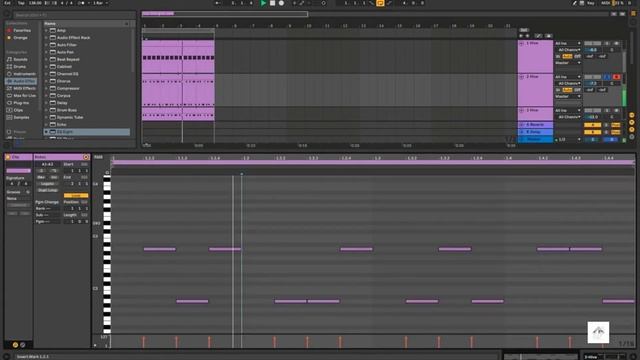This screenshot has width=640, height=360.
Task: Open the 1 Bar quantization dropdown
Action: (x=100, y=3)
